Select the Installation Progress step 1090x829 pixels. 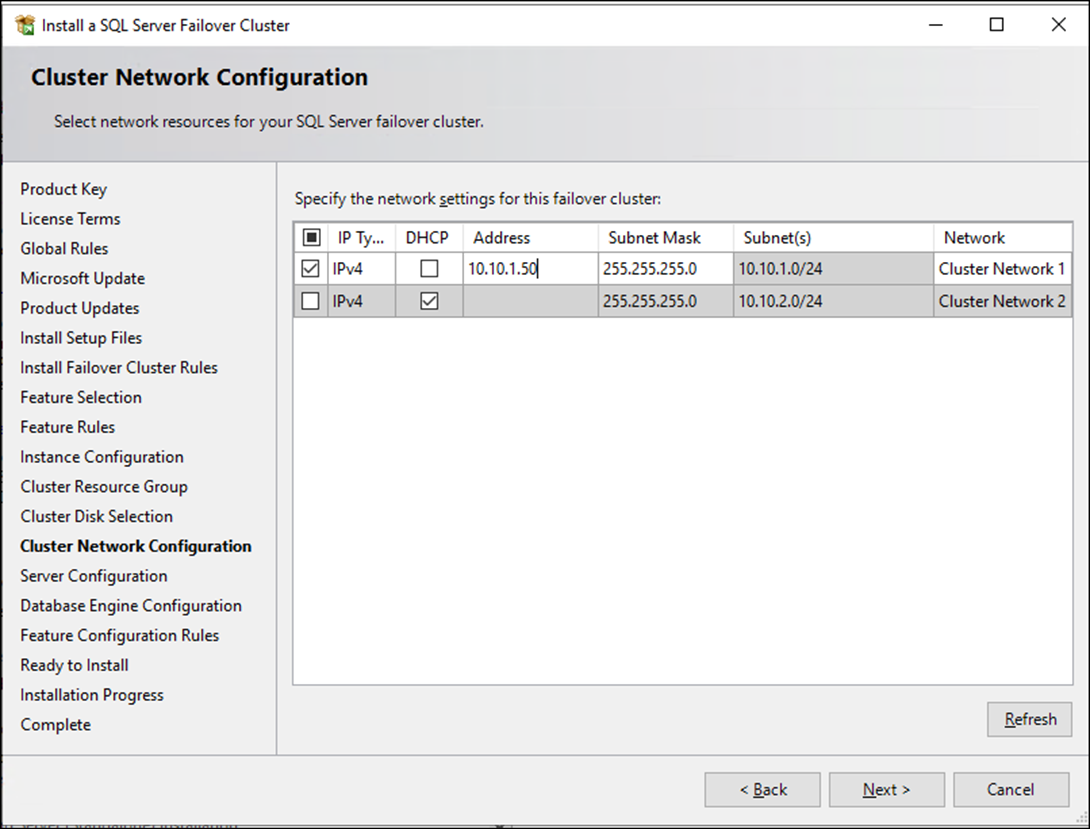pos(92,695)
